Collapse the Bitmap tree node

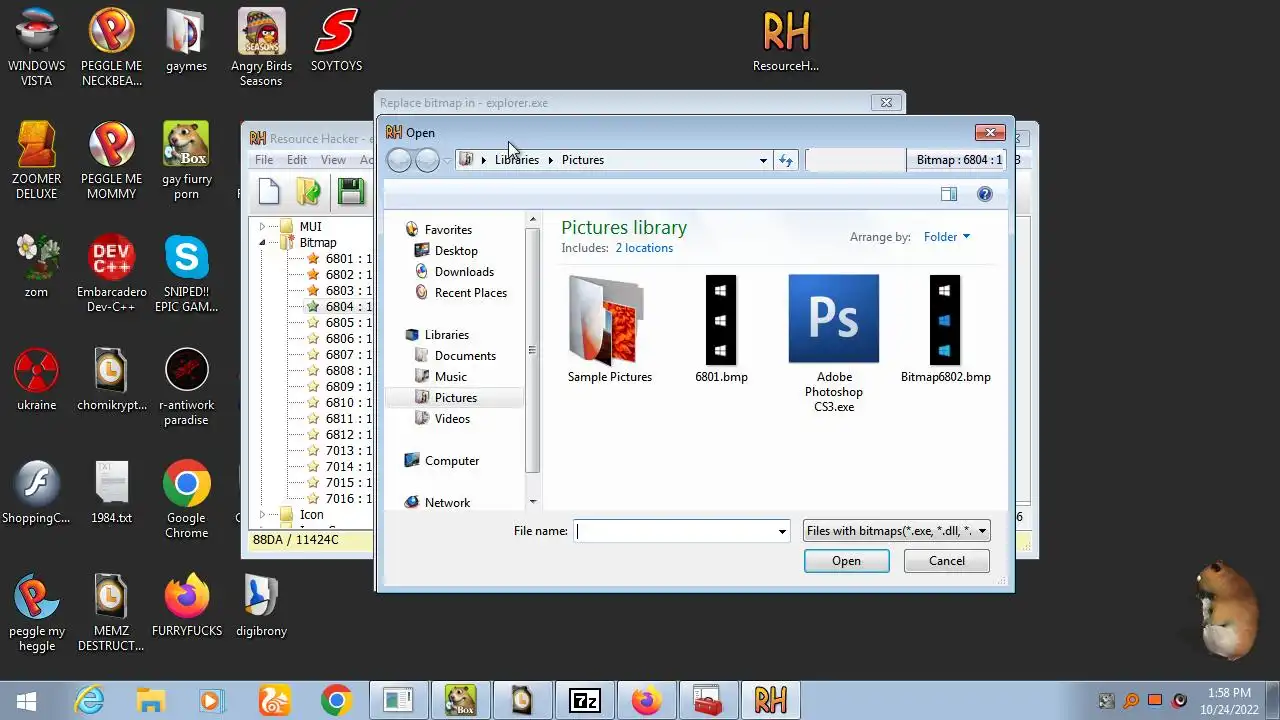tap(262, 243)
